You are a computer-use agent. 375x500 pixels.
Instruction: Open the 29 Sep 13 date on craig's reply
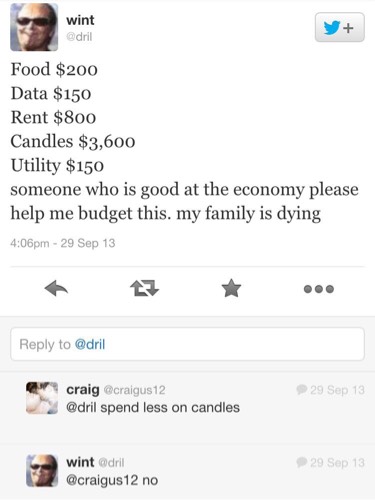[x=337, y=390]
